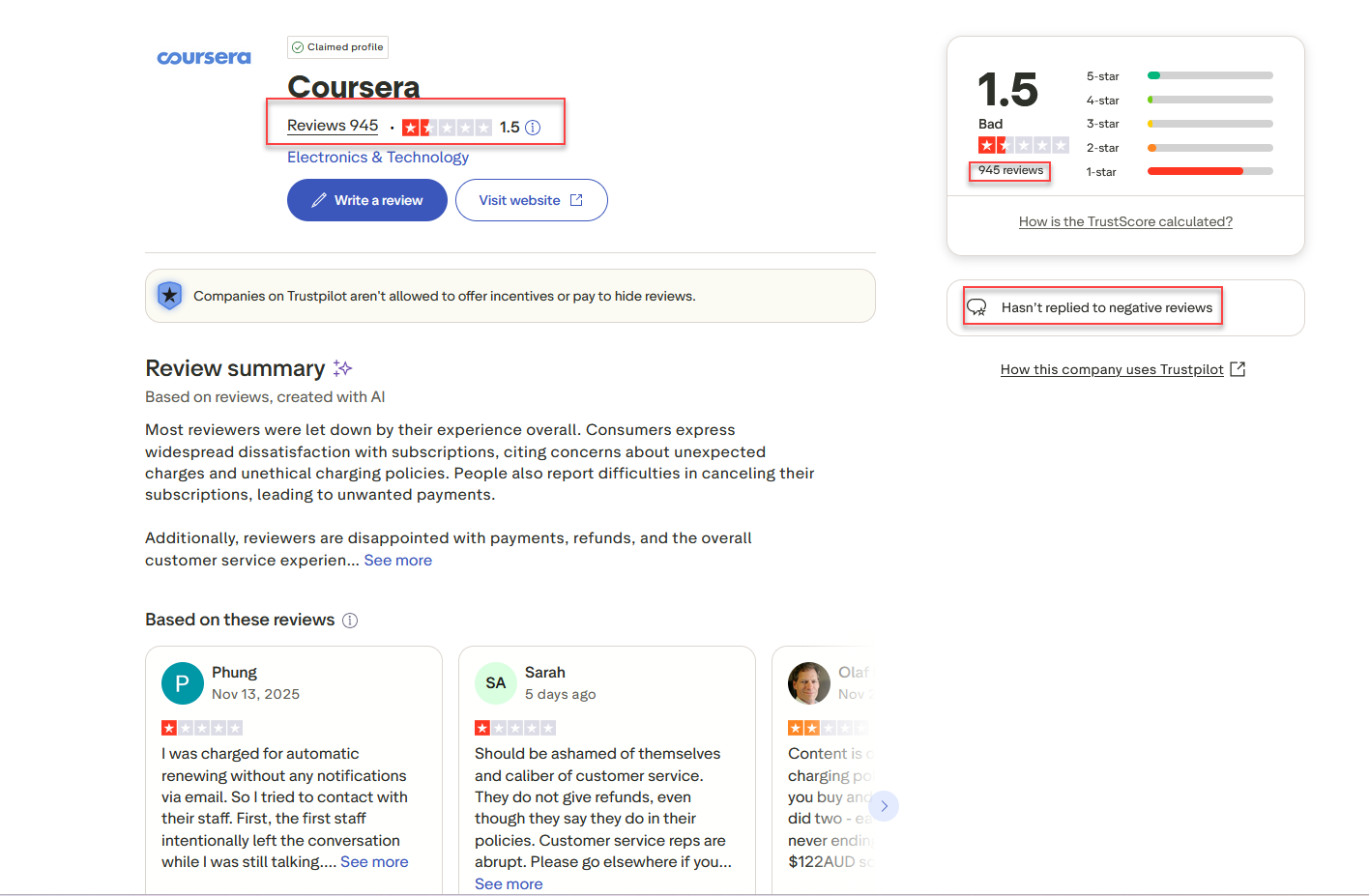Show next review card with arrow
The width and height of the screenshot is (1369, 896).
pyautogui.click(x=884, y=806)
